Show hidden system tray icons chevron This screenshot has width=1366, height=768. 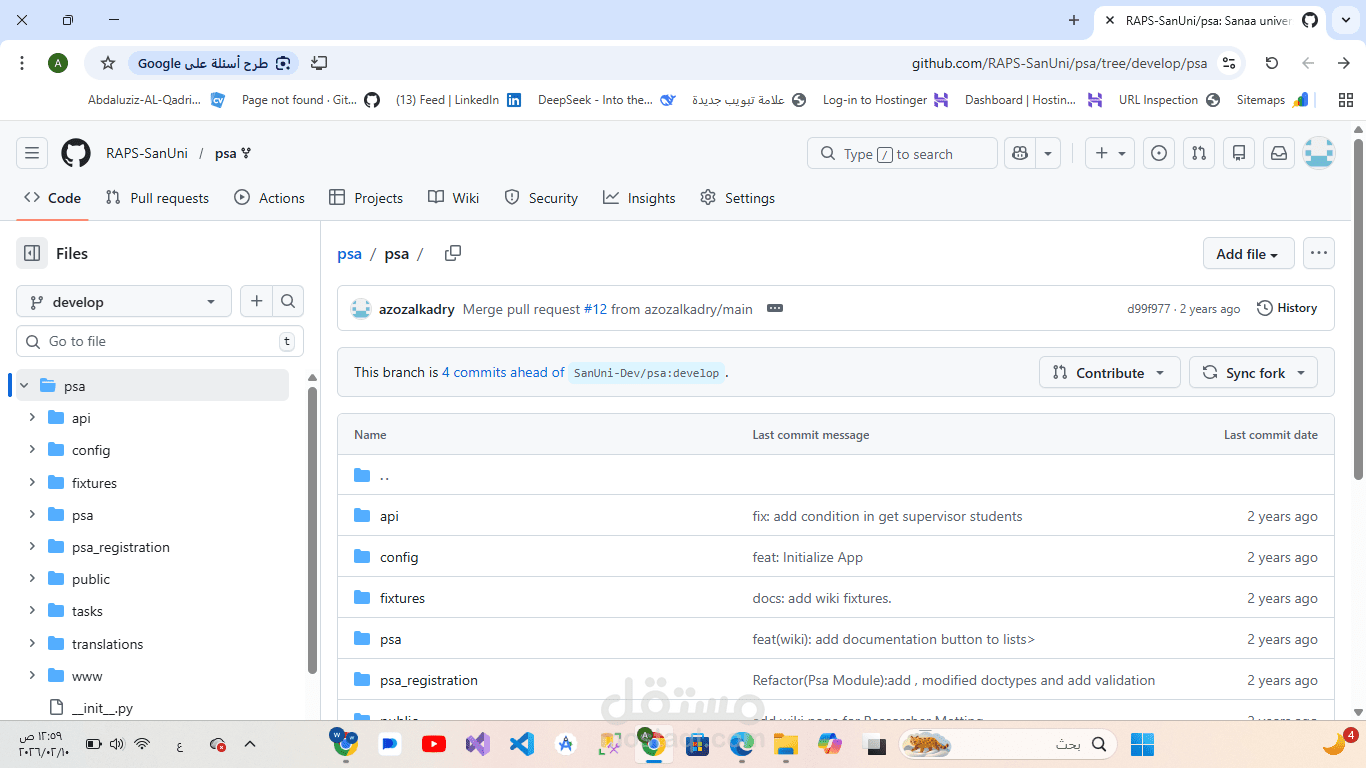pos(250,744)
